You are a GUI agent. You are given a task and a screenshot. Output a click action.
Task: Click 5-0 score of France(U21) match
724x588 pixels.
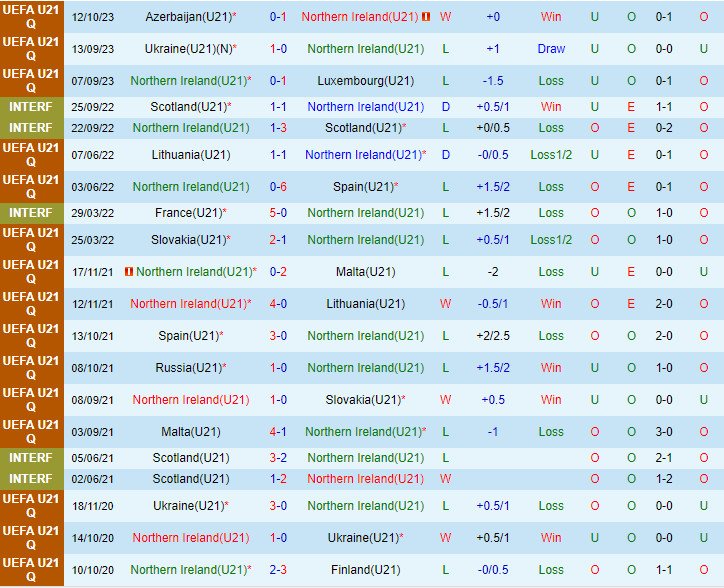(x=278, y=213)
